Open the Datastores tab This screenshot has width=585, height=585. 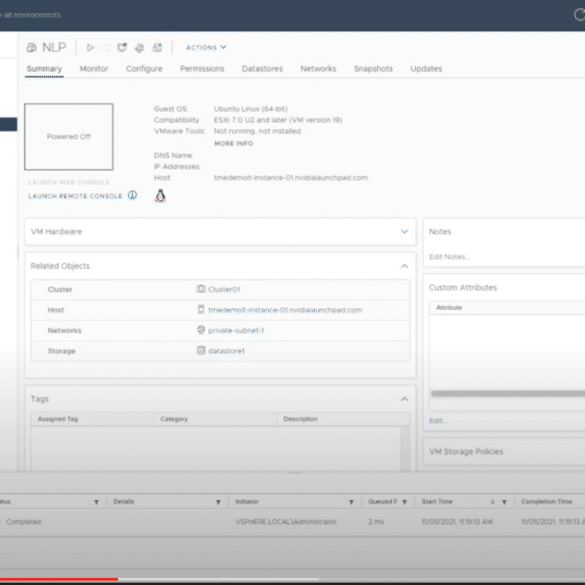click(x=262, y=69)
